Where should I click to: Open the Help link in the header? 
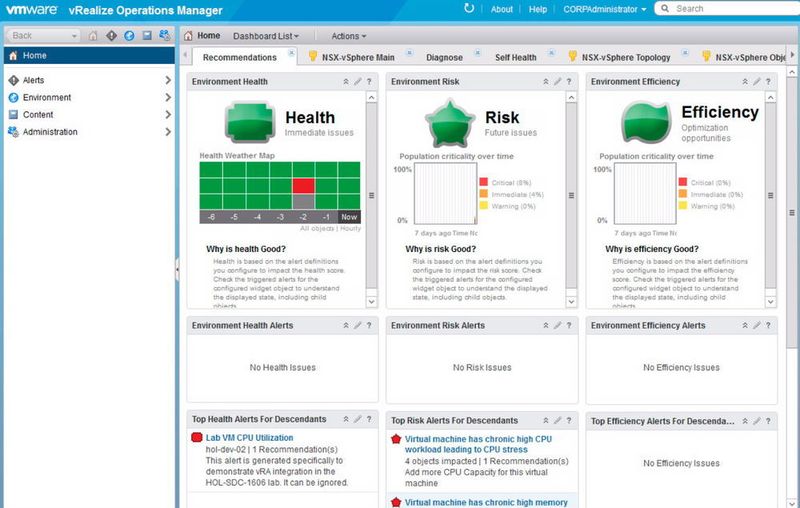(x=538, y=9)
